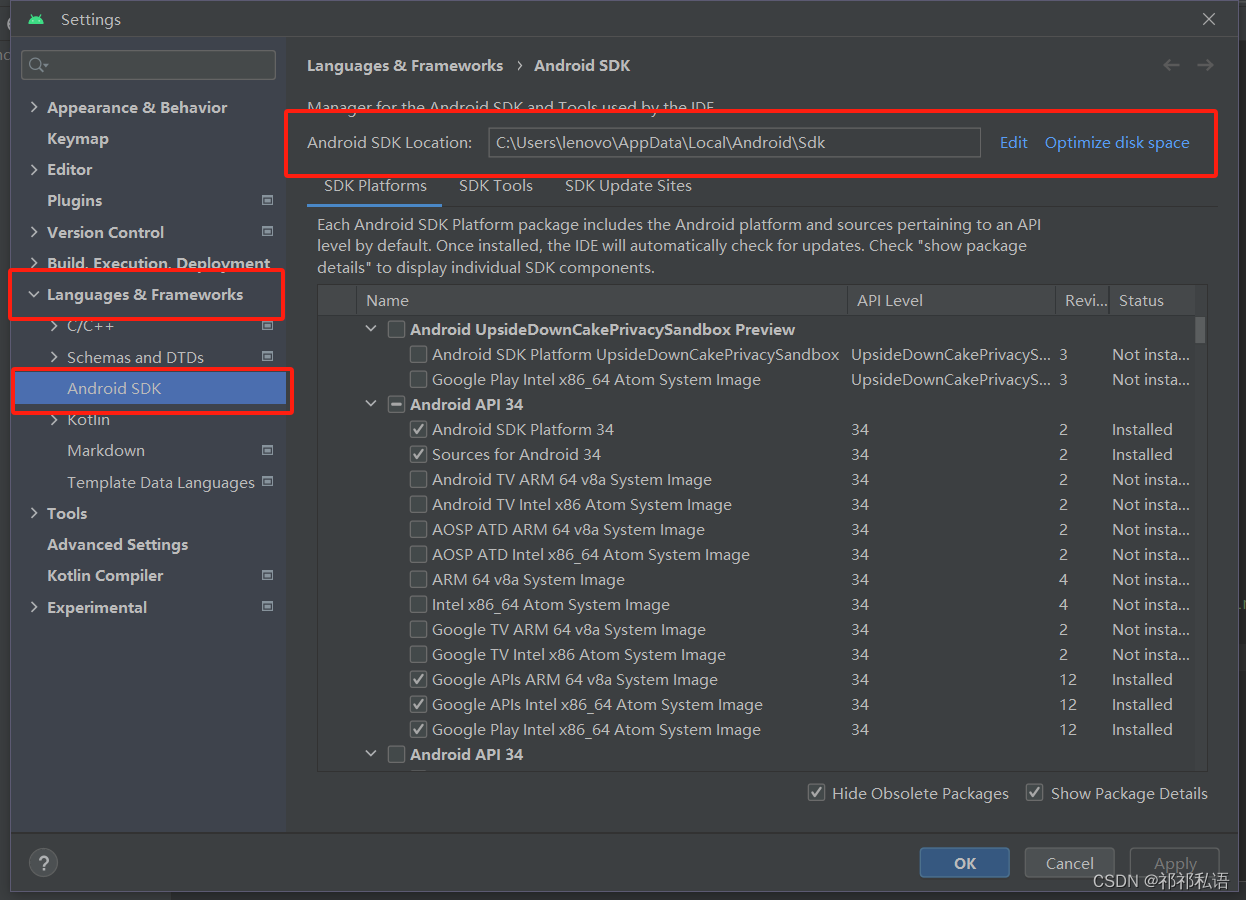Open help with the question mark button
This screenshot has height=900, width=1246.
pyautogui.click(x=43, y=863)
